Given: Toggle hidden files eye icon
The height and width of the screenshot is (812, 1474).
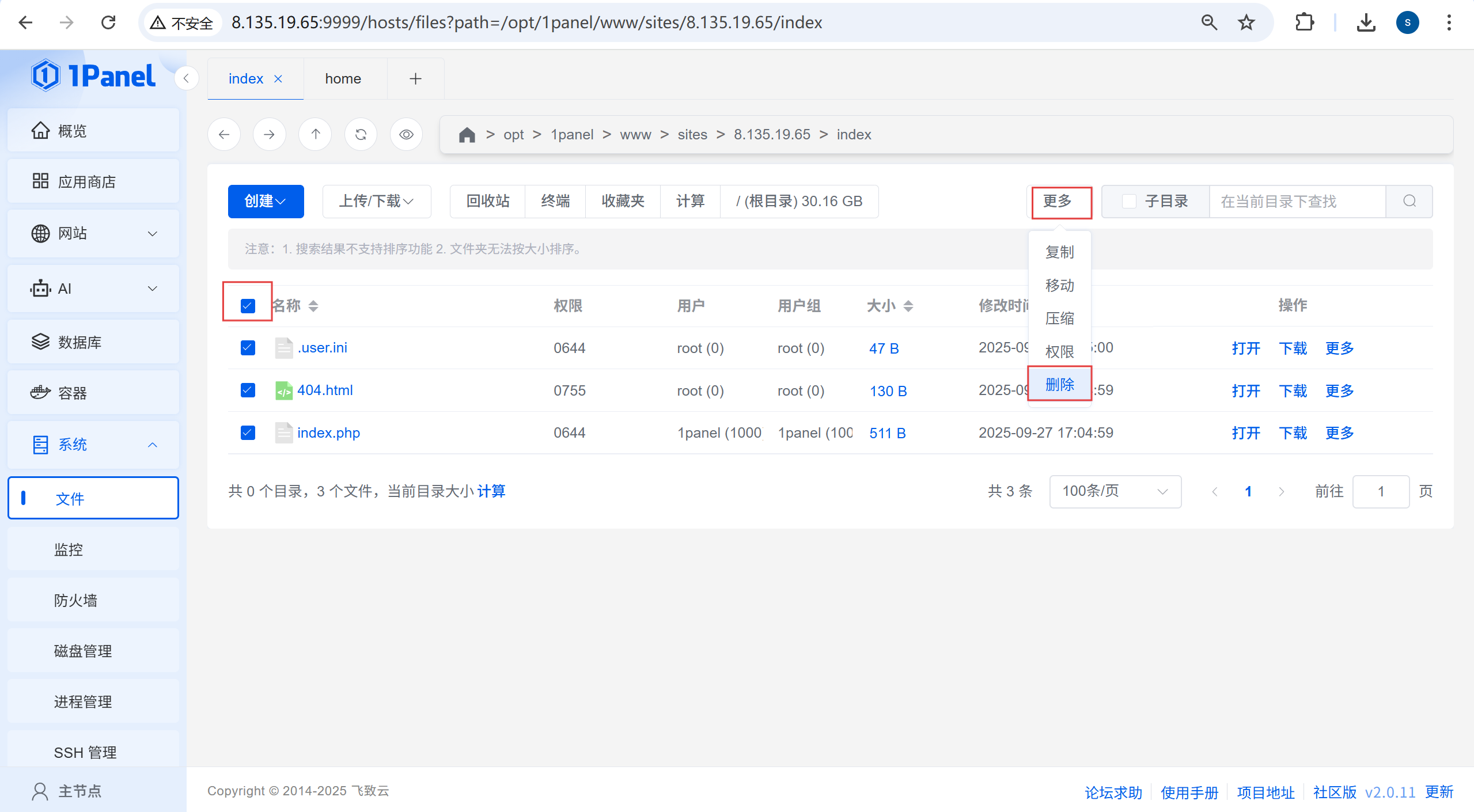Looking at the screenshot, I should (x=406, y=135).
